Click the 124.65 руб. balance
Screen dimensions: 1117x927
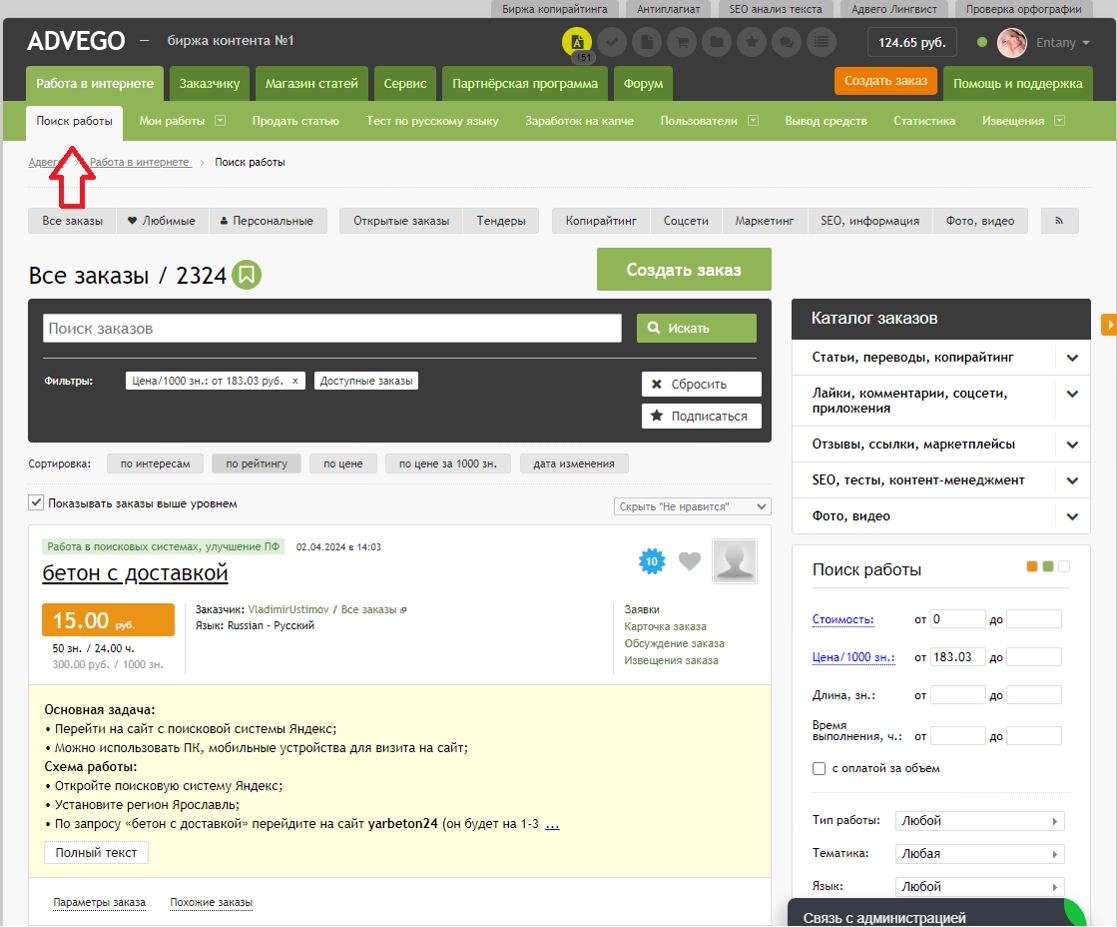point(912,42)
